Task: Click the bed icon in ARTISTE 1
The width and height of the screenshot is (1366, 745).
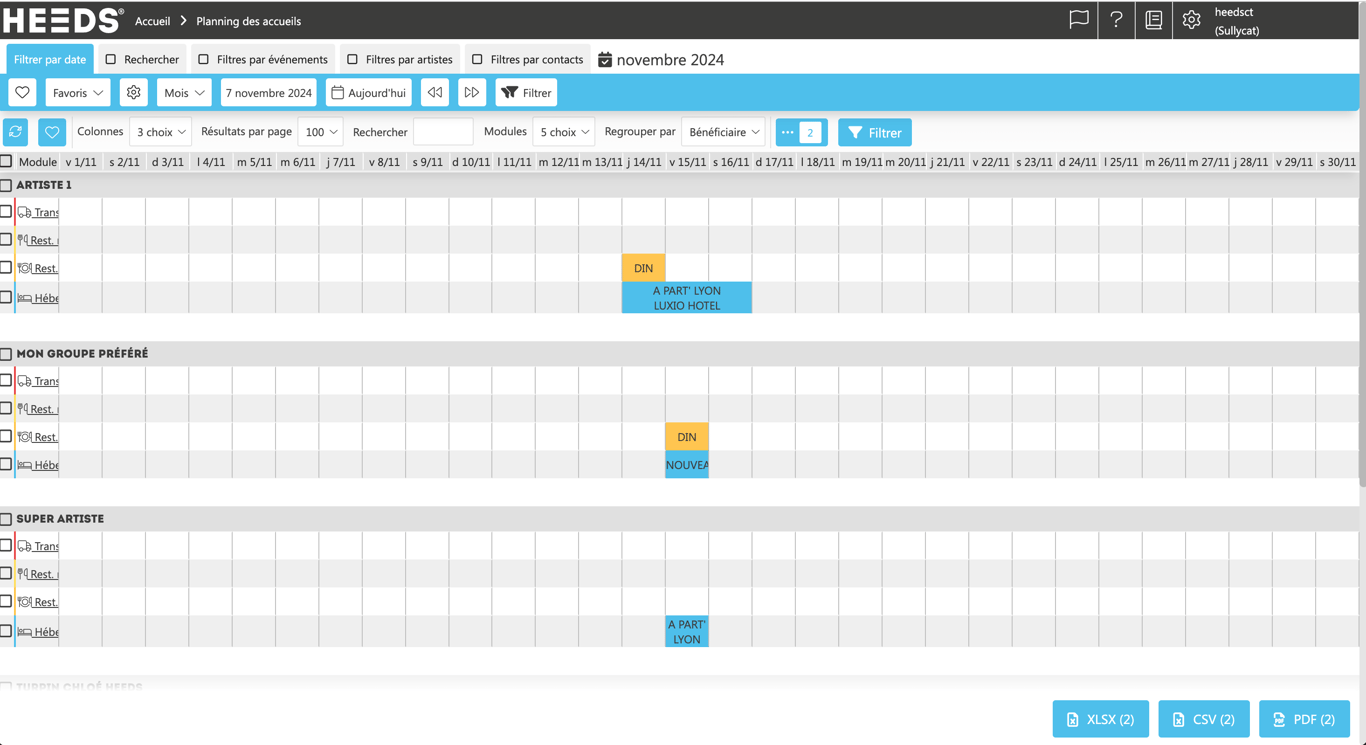Action: 24,298
